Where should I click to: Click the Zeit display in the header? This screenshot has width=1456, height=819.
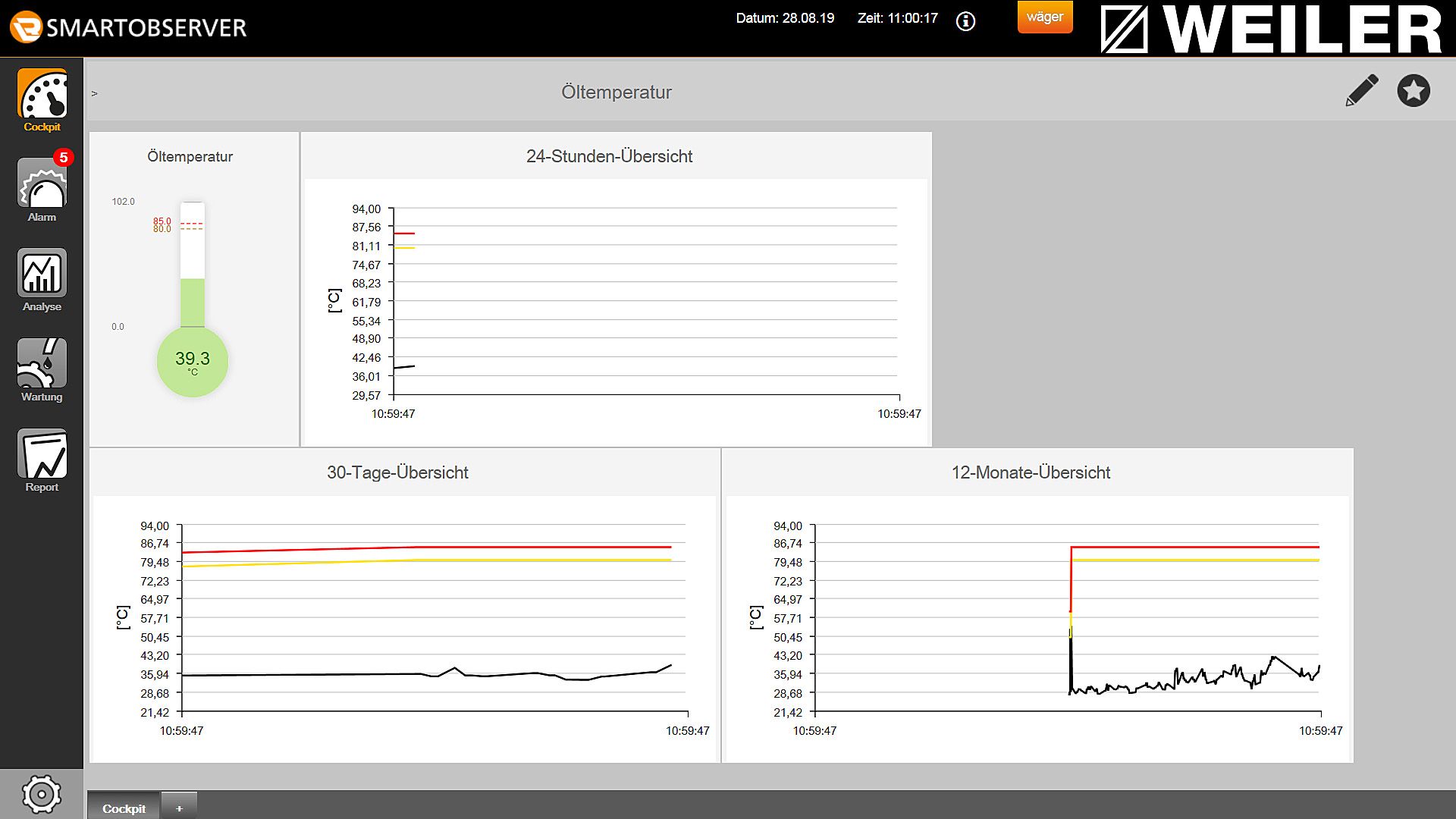[x=897, y=19]
